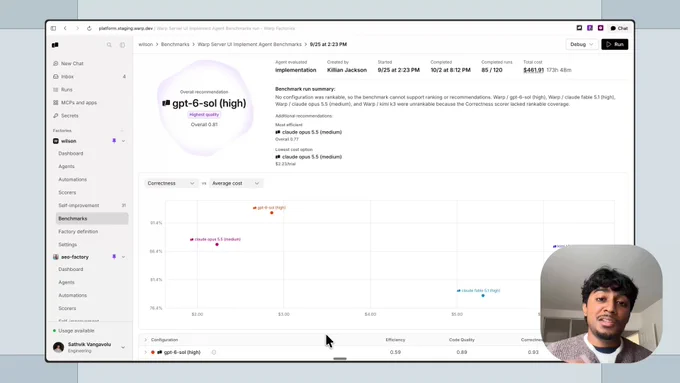The height and width of the screenshot is (383, 680).
Task: Open the Correctness axis dropdown
Action: (x=170, y=183)
